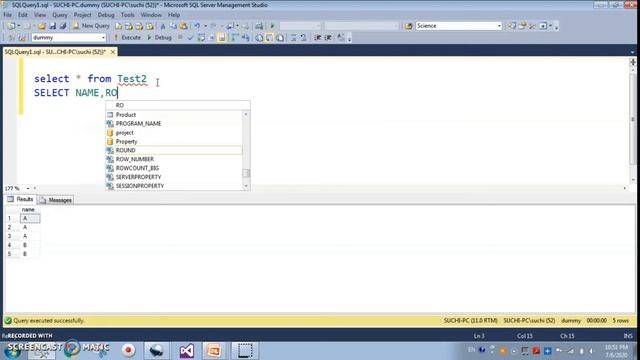Click the Uncomment Selected Lines icon
The image size is (640, 360).
pos(303,38)
